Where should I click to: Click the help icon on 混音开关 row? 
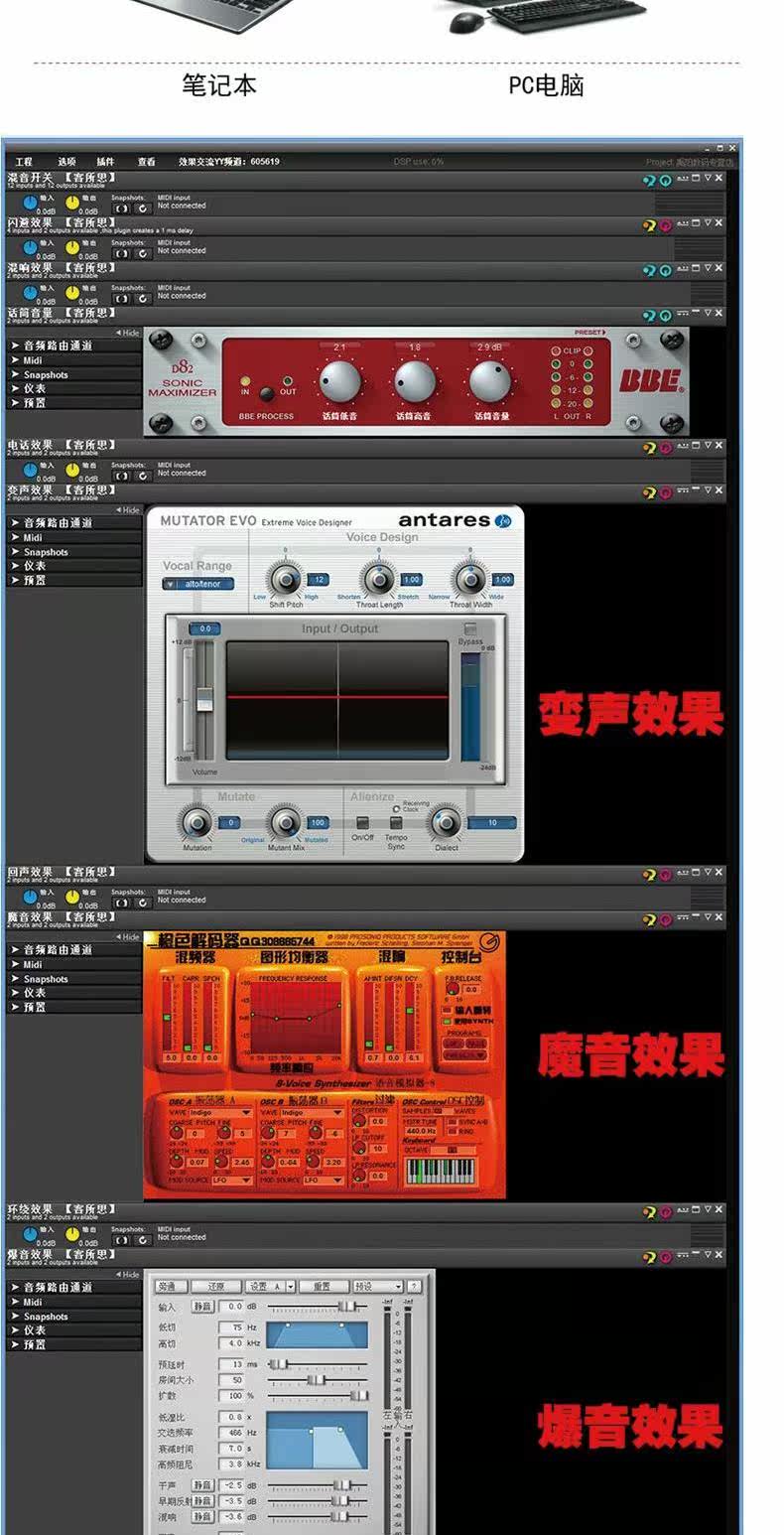[650, 181]
